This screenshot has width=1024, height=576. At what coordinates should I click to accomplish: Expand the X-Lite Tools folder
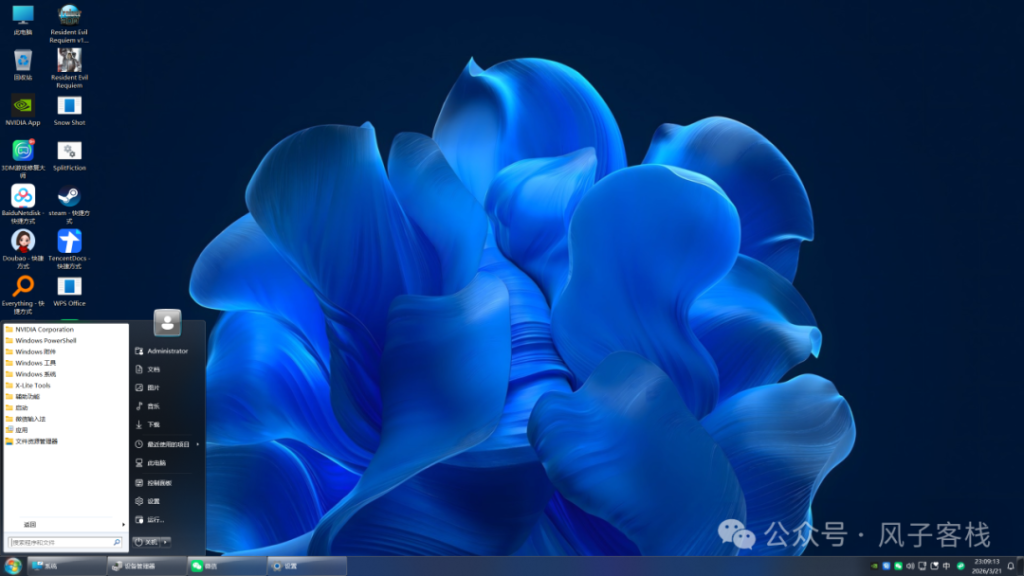(x=33, y=385)
